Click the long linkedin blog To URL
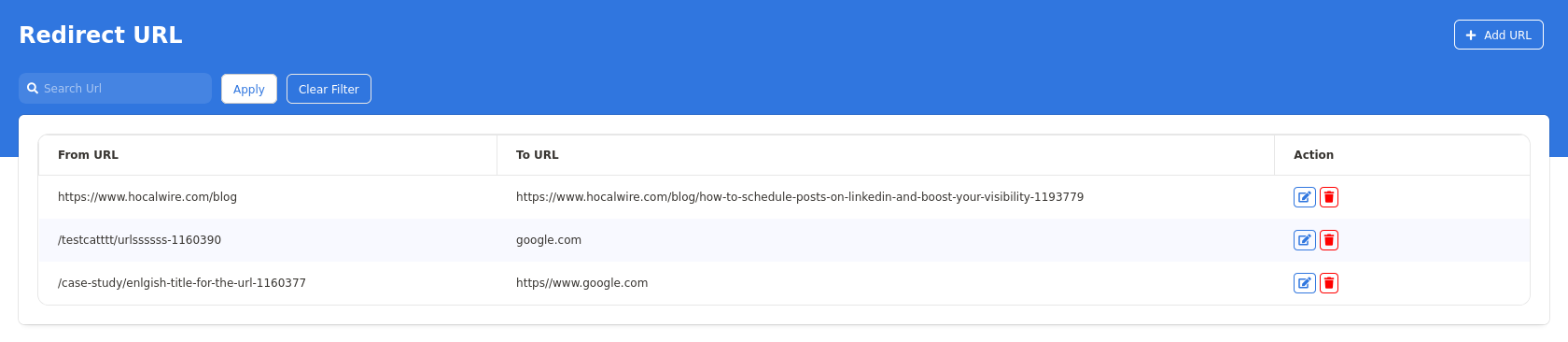1568x342 pixels. pyautogui.click(x=800, y=197)
